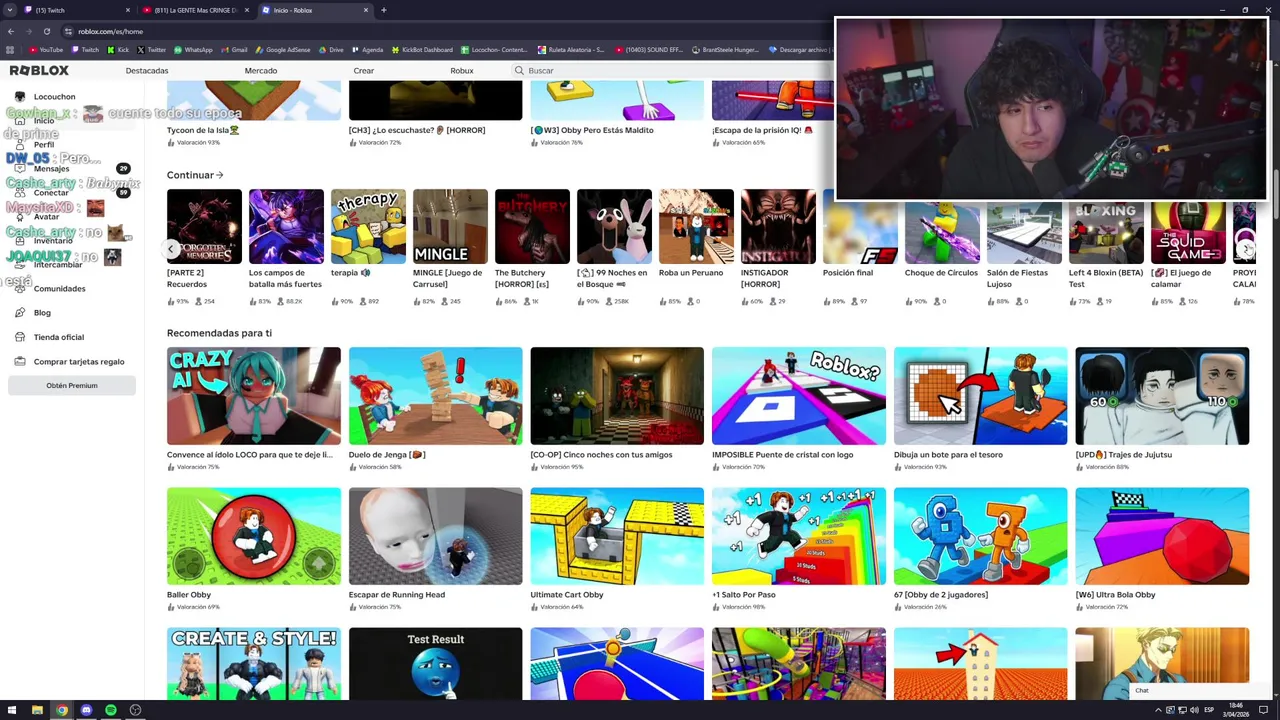Click the site info icon in address bar

68,31
